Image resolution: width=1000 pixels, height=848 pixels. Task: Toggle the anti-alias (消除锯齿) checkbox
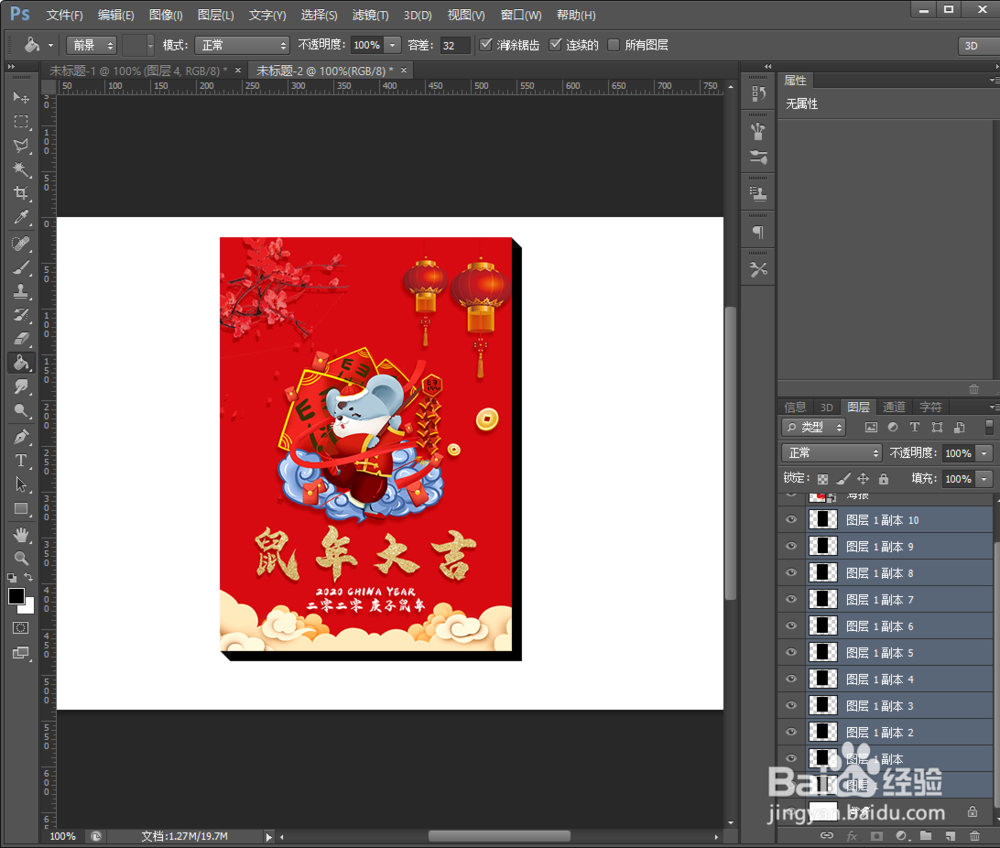[486, 45]
